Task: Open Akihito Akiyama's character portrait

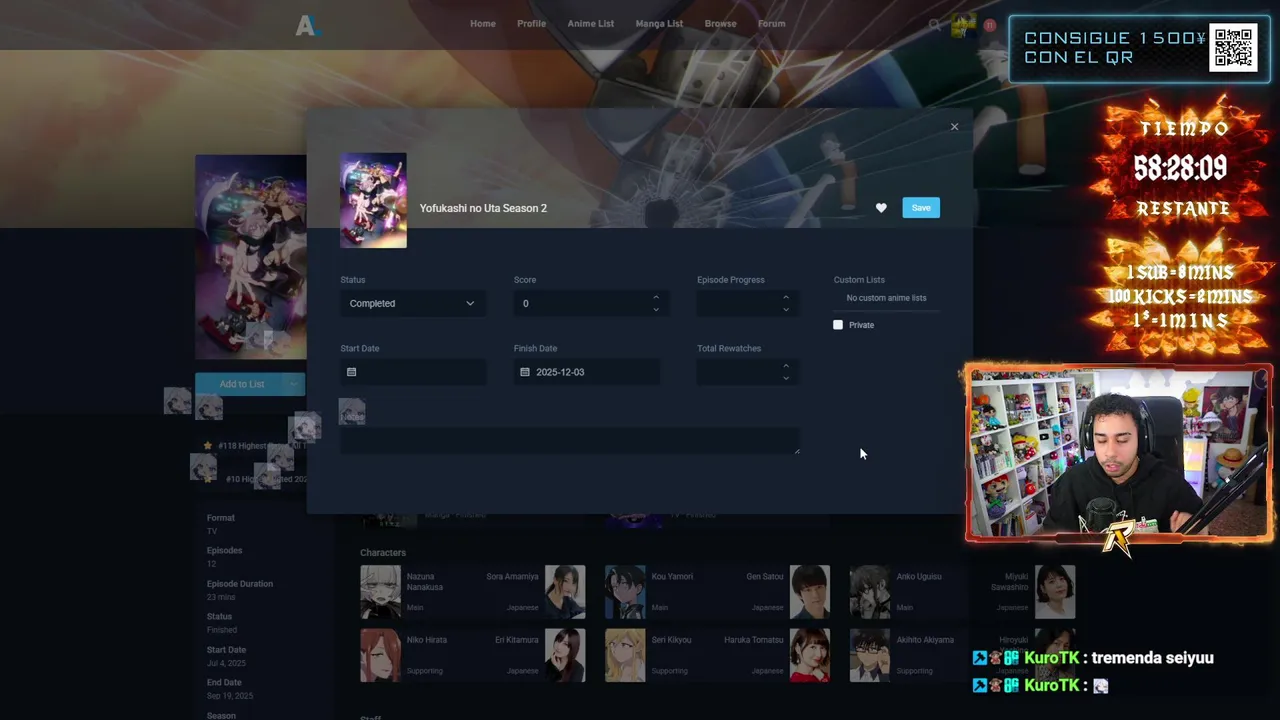Action: (870, 655)
